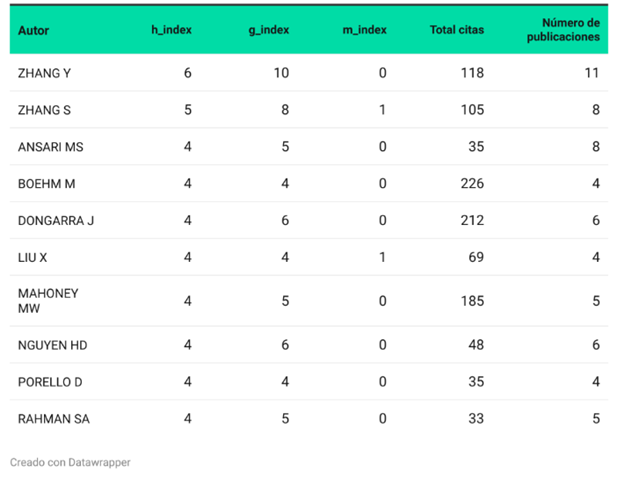Select the 212 citas value for DONGARRA
This screenshot has height=479, width=618.
[472, 220]
